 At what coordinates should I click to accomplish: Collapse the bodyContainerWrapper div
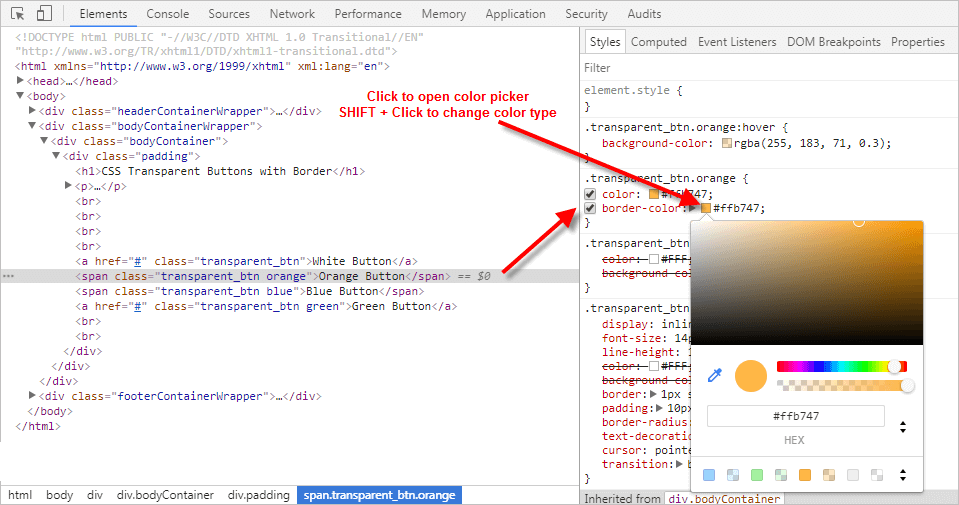[32, 126]
